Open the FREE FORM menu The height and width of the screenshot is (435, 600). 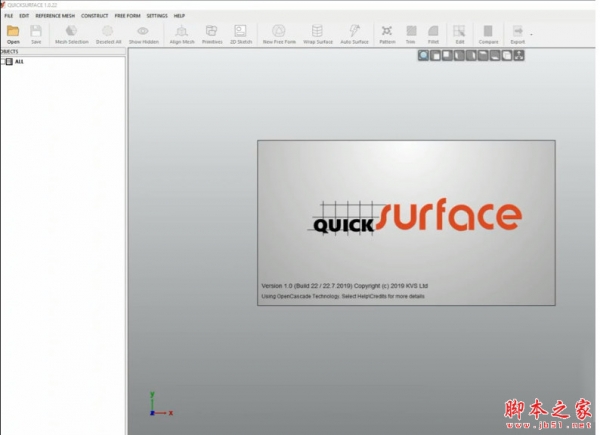[x=127, y=16]
